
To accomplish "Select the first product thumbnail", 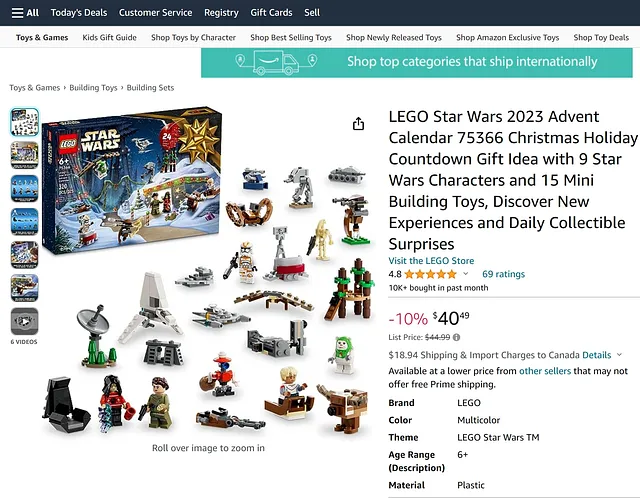I will point(24,122).
